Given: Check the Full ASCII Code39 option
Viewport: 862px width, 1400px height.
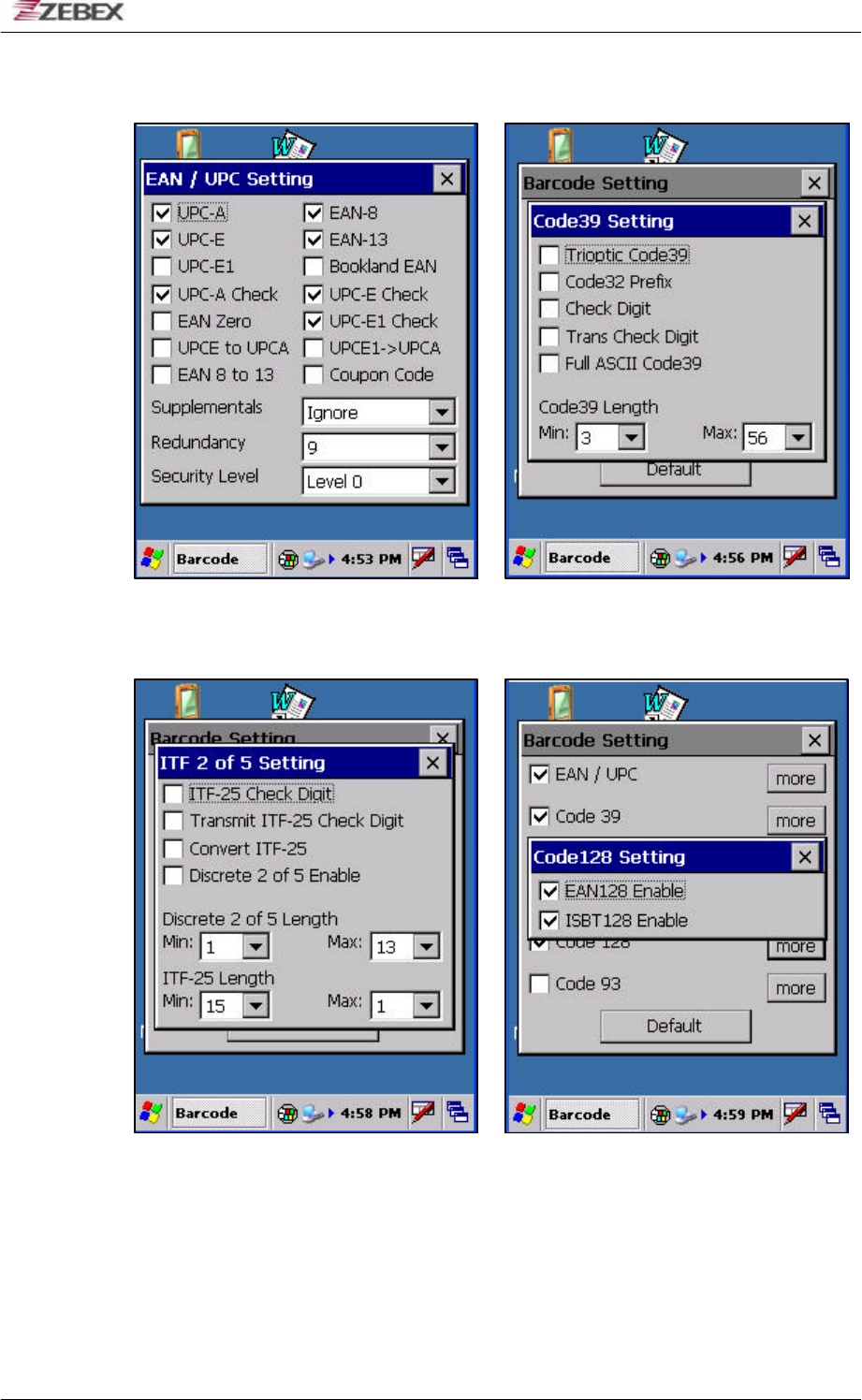Looking at the screenshot, I should [549, 363].
